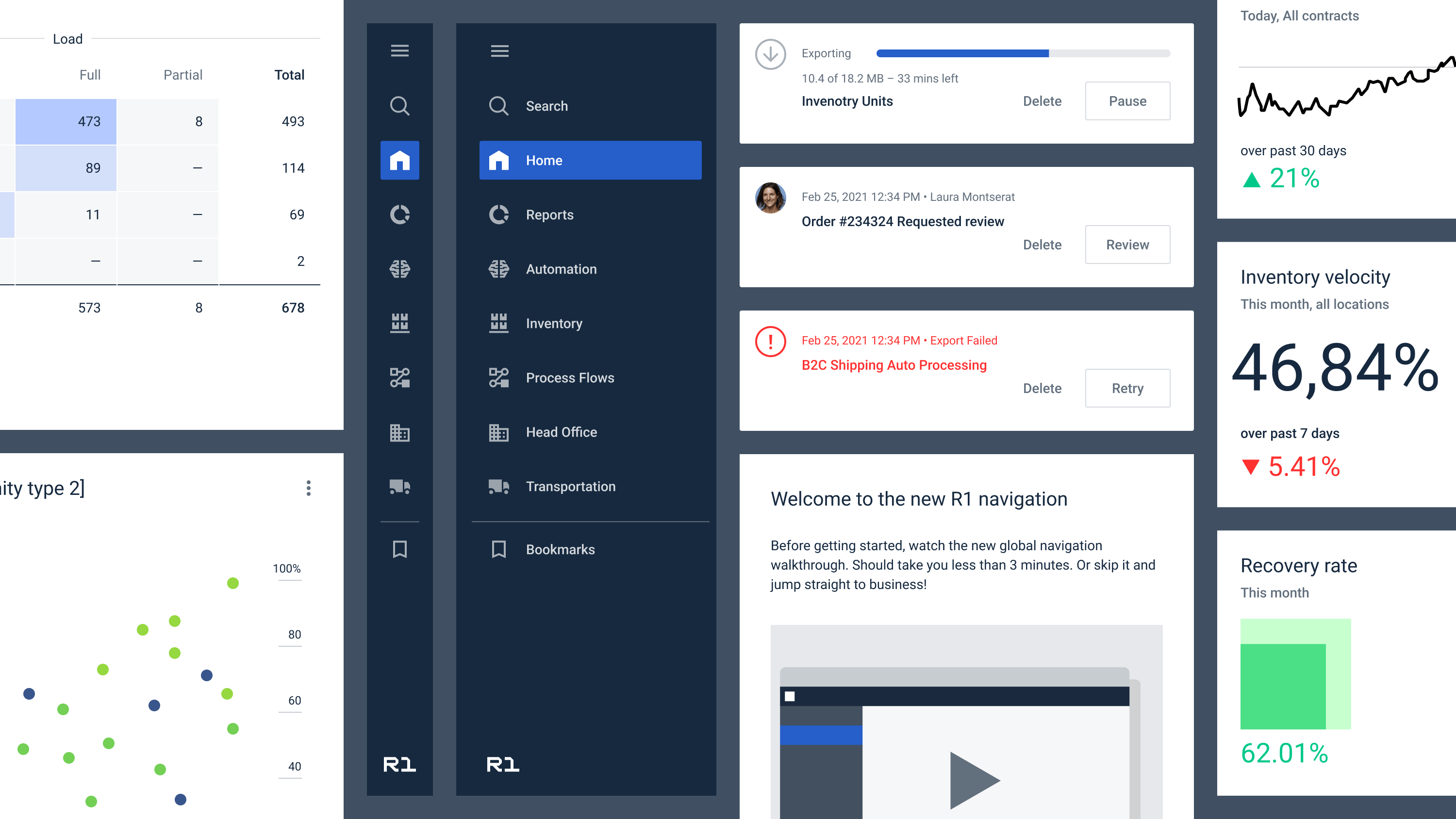Image resolution: width=1456 pixels, height=819 pixels.
Task: Open hamburger menu in collapsed sidebar
Action: [399, 51]
